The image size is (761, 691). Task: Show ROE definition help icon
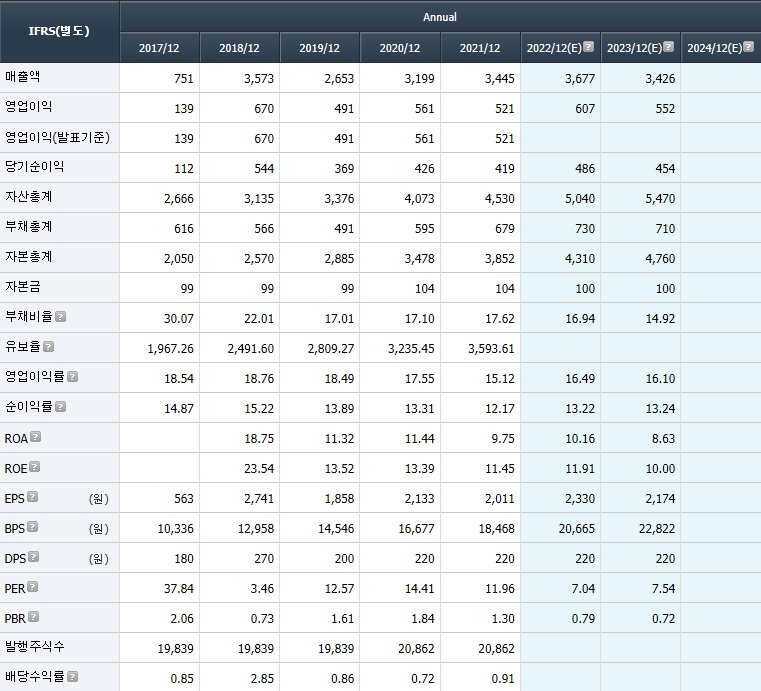click(x=34, y=467)
